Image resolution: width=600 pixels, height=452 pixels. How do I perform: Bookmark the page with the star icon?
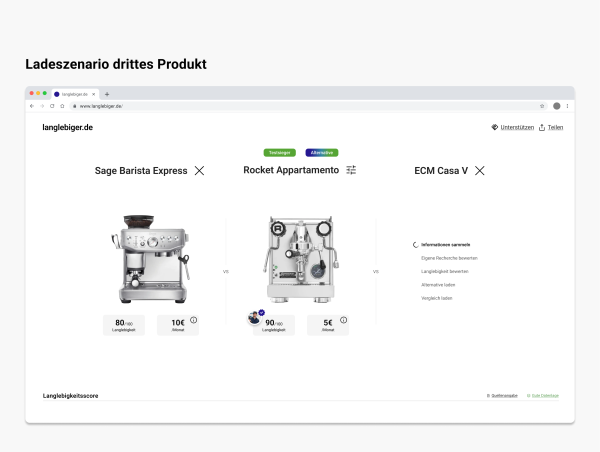[x=542, y=105]
